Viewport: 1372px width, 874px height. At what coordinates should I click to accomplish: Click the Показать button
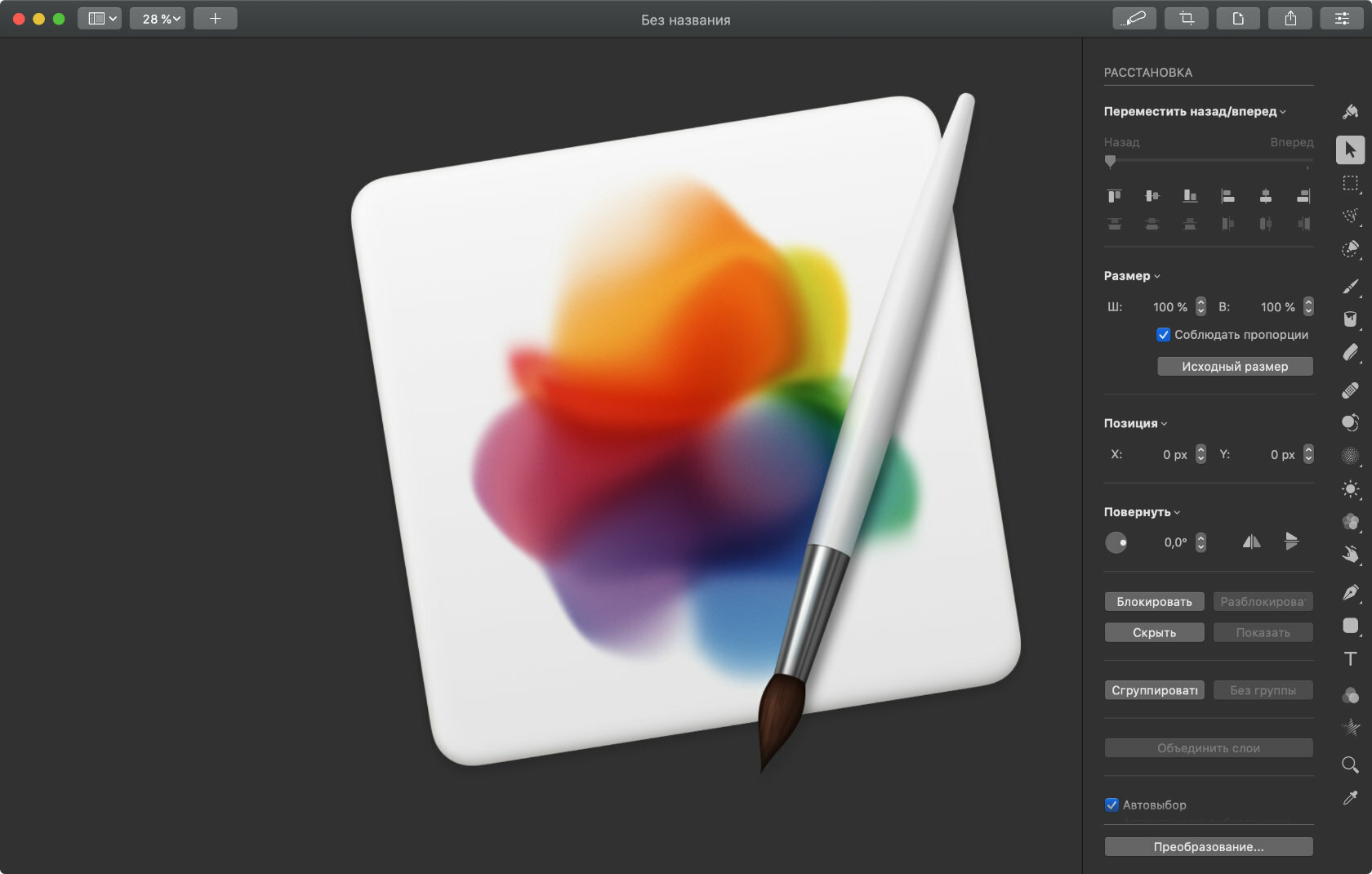pos(1263,632)
